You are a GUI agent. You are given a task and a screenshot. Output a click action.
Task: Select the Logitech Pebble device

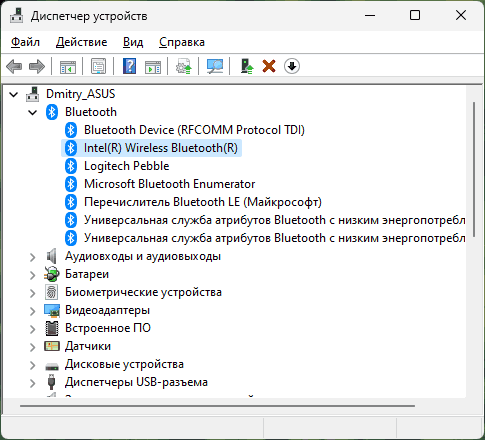127,166
